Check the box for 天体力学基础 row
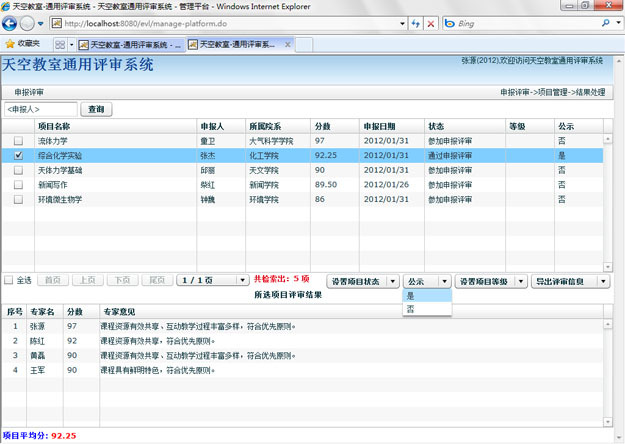 [18, 170]
